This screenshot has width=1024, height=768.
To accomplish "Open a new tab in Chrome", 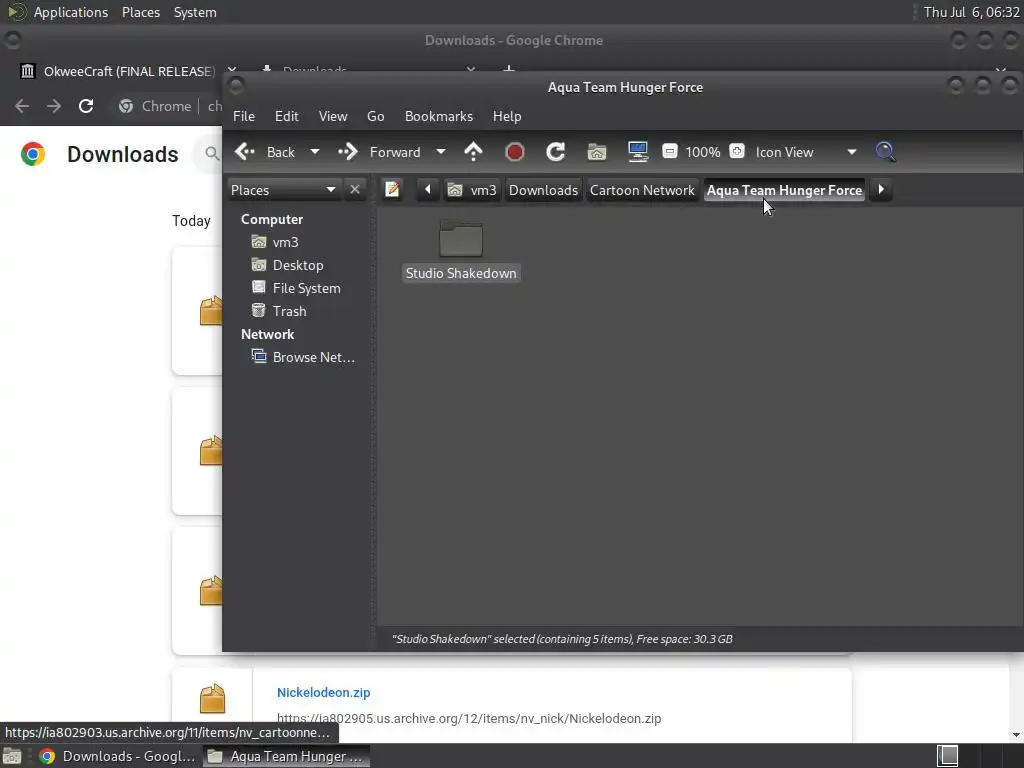I will pyautogui.click(x=509, y=69).
